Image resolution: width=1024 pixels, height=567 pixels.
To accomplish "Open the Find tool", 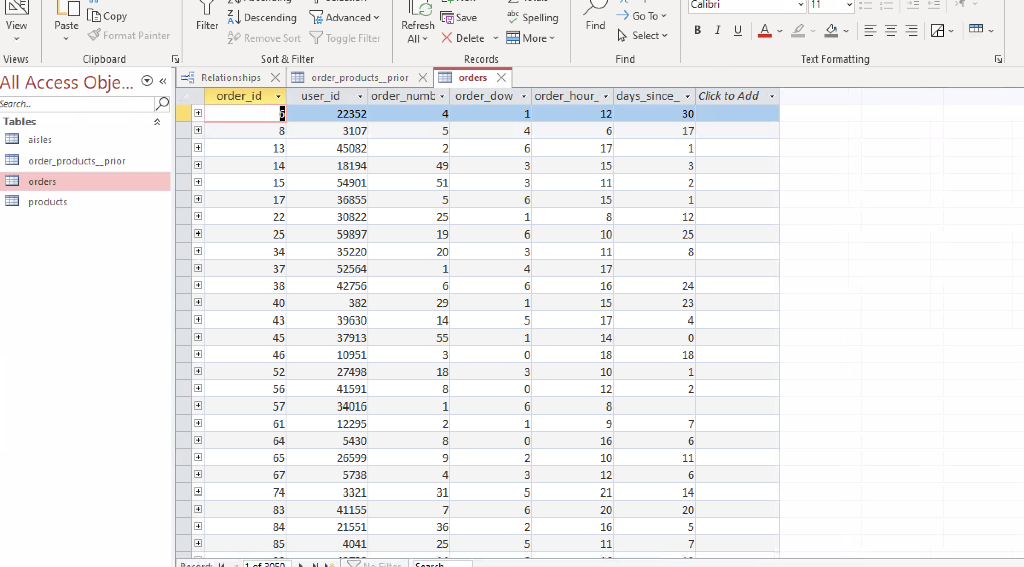I will click(595, 17).
